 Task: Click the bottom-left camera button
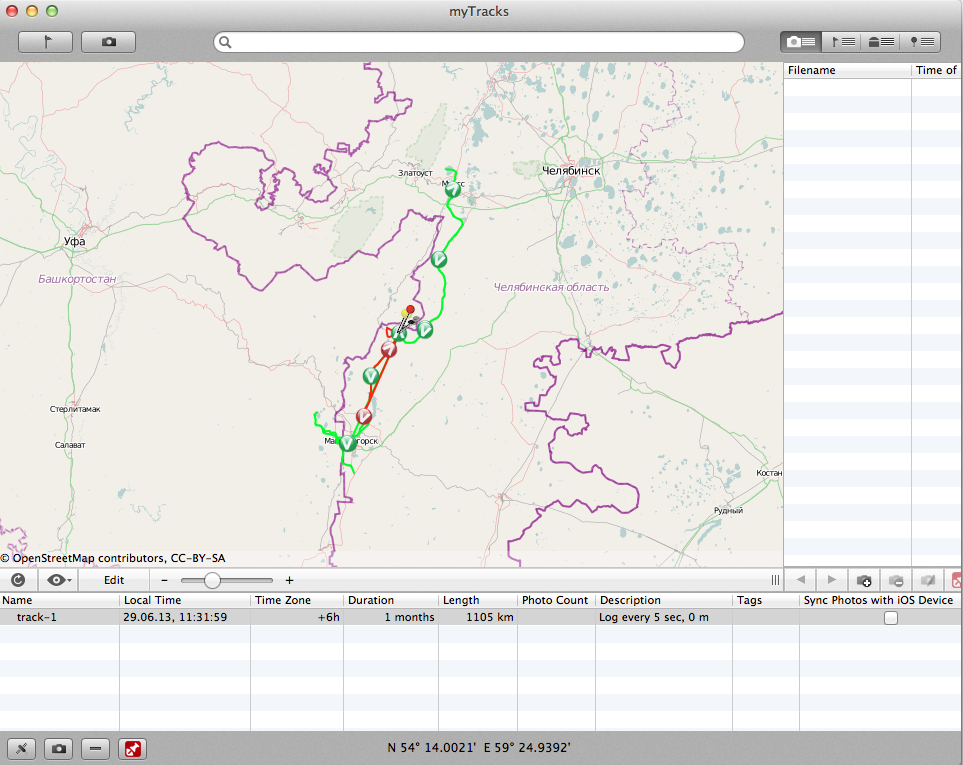coord(58,748)
